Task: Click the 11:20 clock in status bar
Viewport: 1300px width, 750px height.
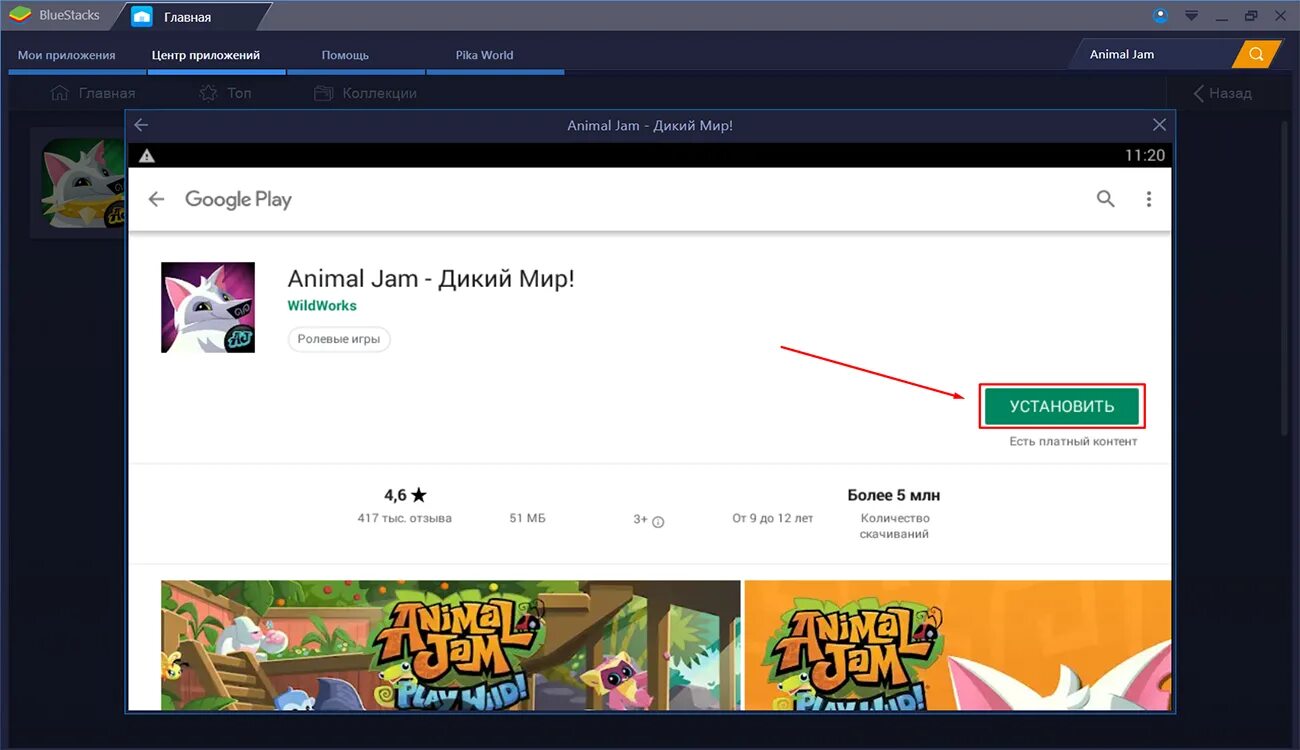Action: (1145, 155)
